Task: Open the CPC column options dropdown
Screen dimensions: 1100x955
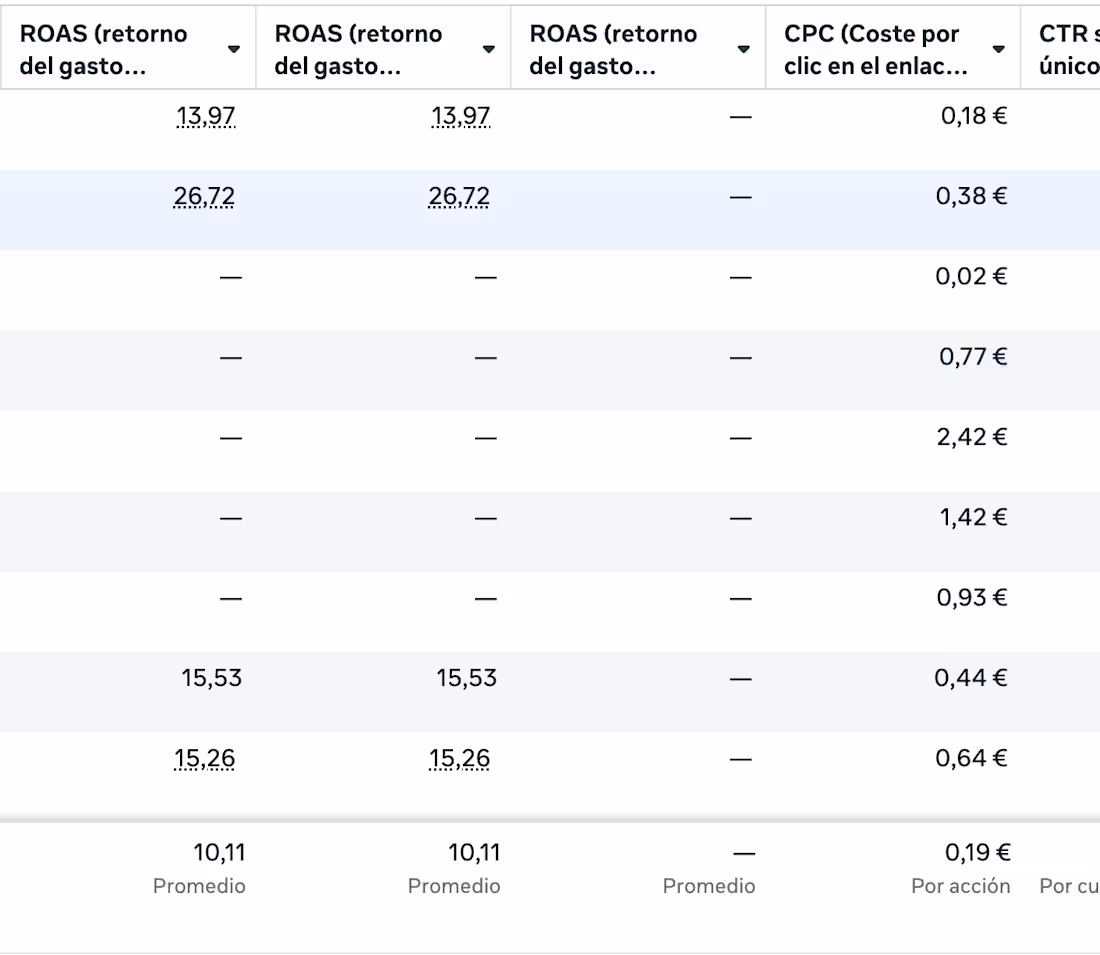Action: (998, 47)
